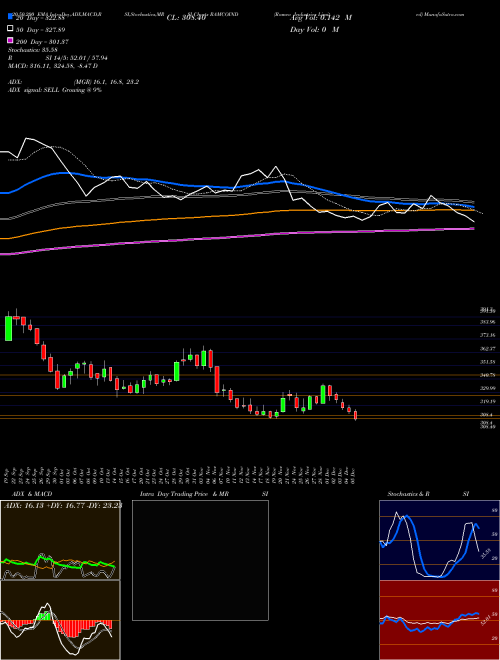Open the MACD histogram mini chart
The height and width of the screenshot is (660, 500).
pos(60,620)
